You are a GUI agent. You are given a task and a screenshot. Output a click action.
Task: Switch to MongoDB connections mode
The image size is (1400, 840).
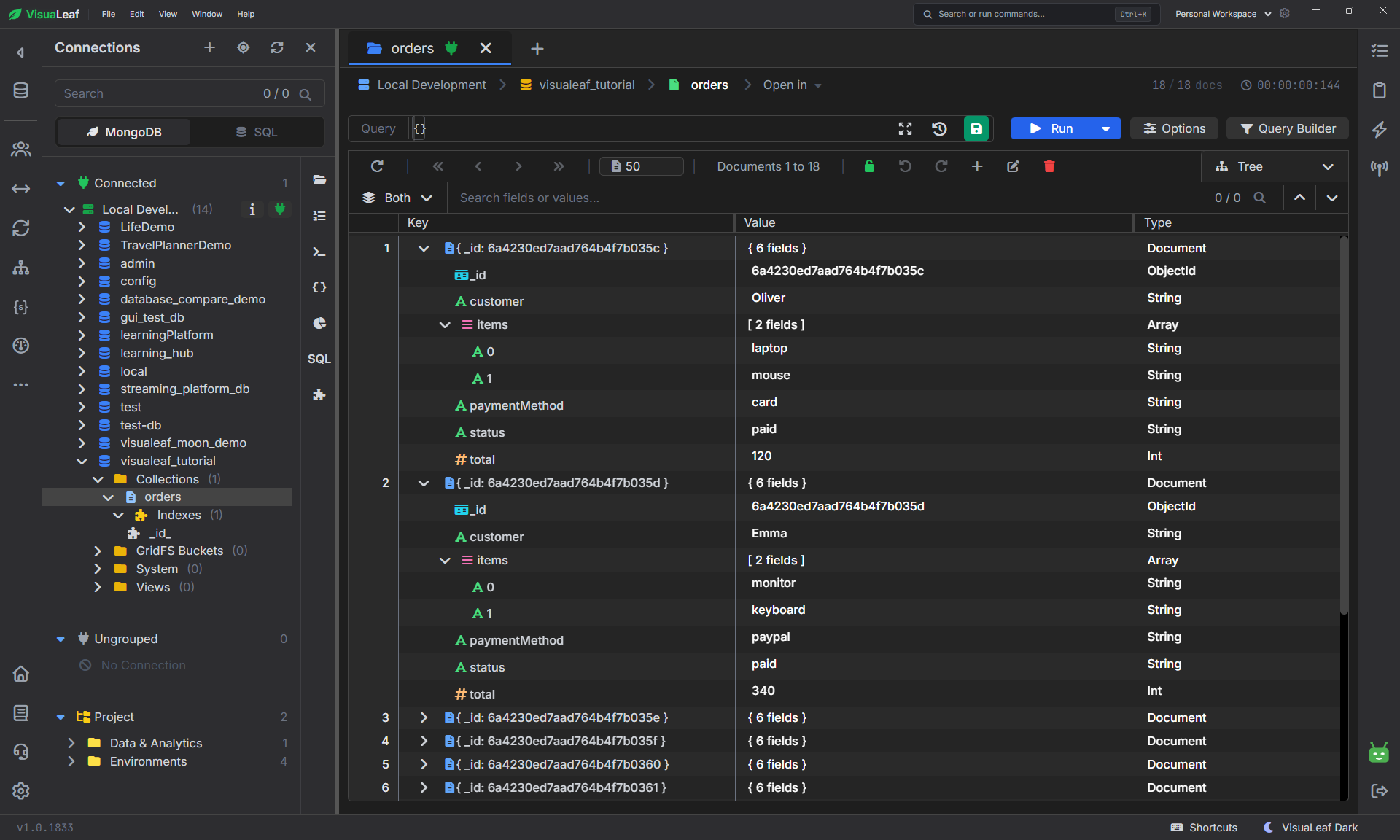pyautogui.click(x=124, y=132)
